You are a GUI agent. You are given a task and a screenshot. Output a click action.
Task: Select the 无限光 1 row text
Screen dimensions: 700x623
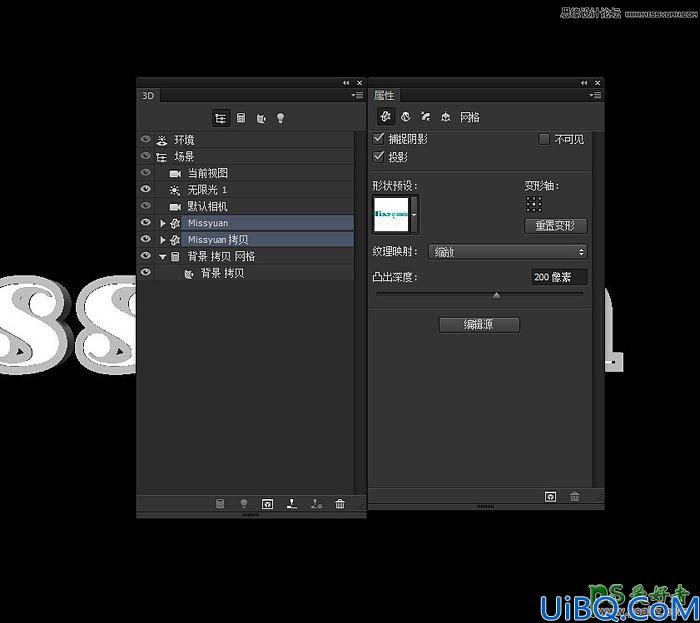pyautogui.click(x=207, y=190)
